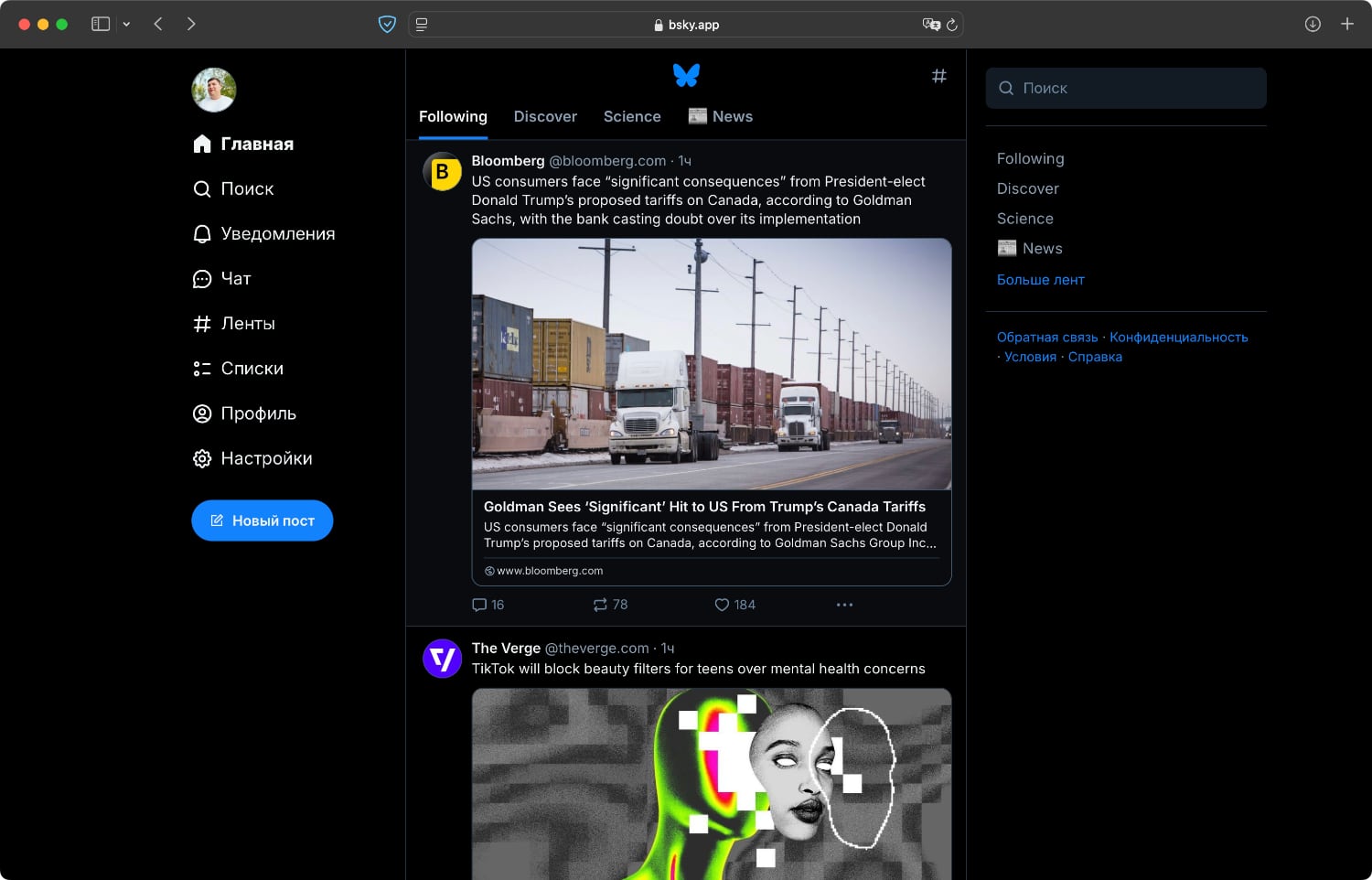Expand the tab group dropdown chevron

click(x=126, y=25)
